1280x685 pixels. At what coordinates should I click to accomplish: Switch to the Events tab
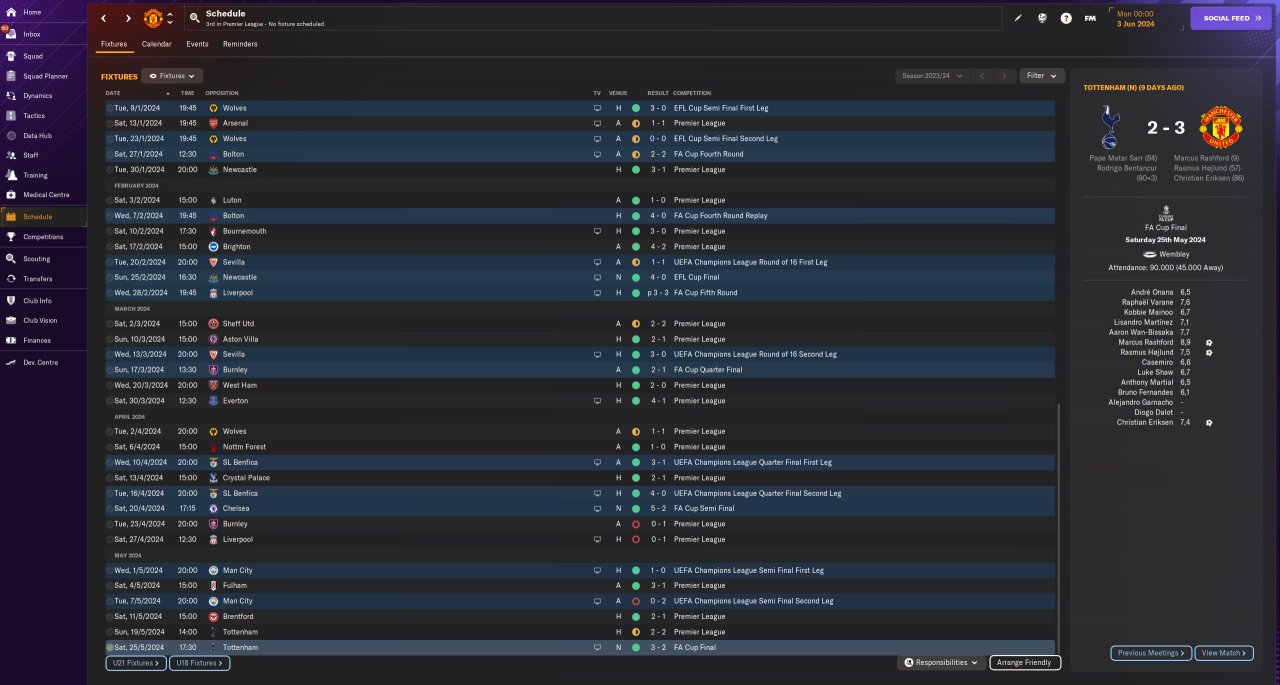pyautogui.click(x=197, y=44)
